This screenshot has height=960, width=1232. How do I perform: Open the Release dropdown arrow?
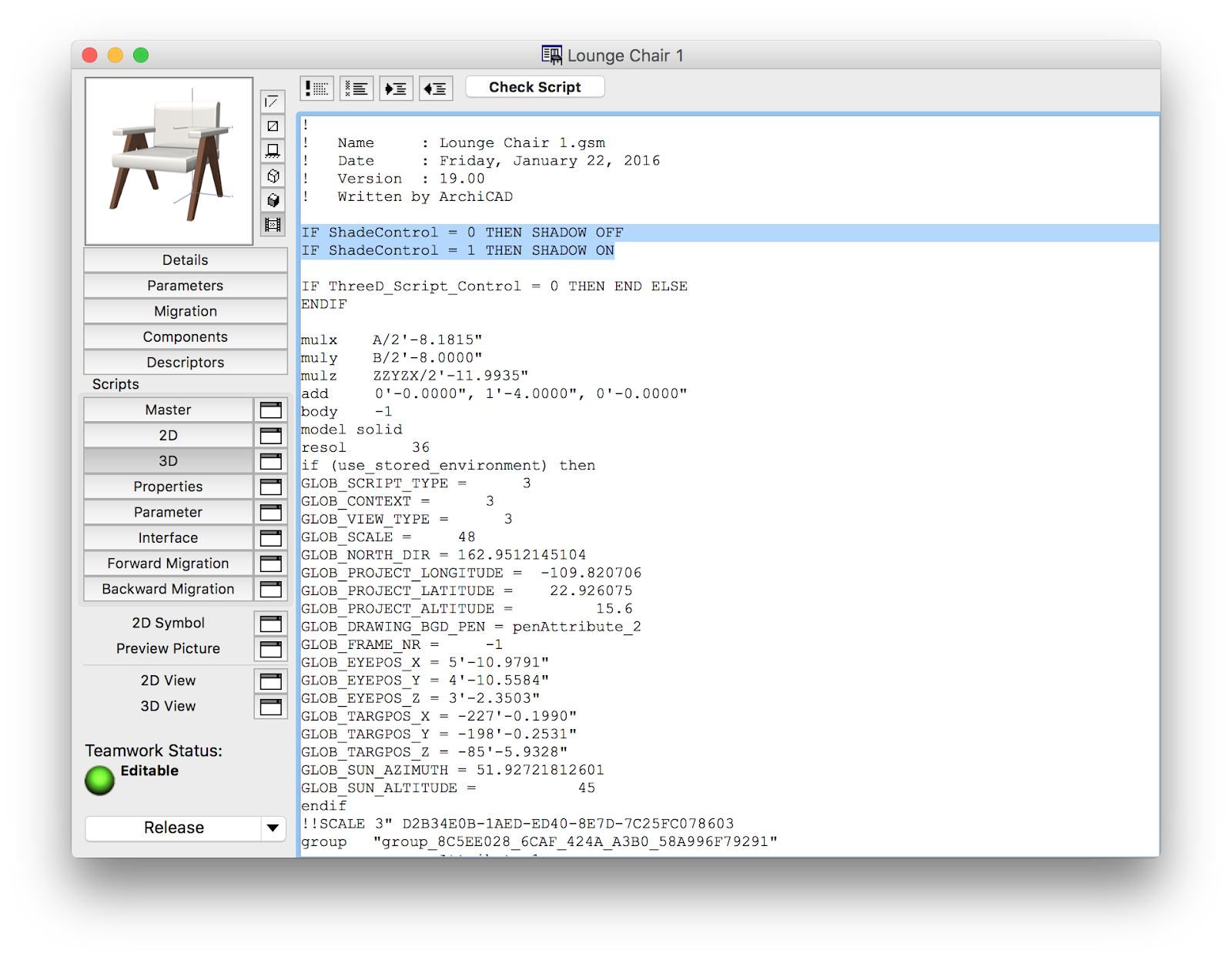pos(273,828)
